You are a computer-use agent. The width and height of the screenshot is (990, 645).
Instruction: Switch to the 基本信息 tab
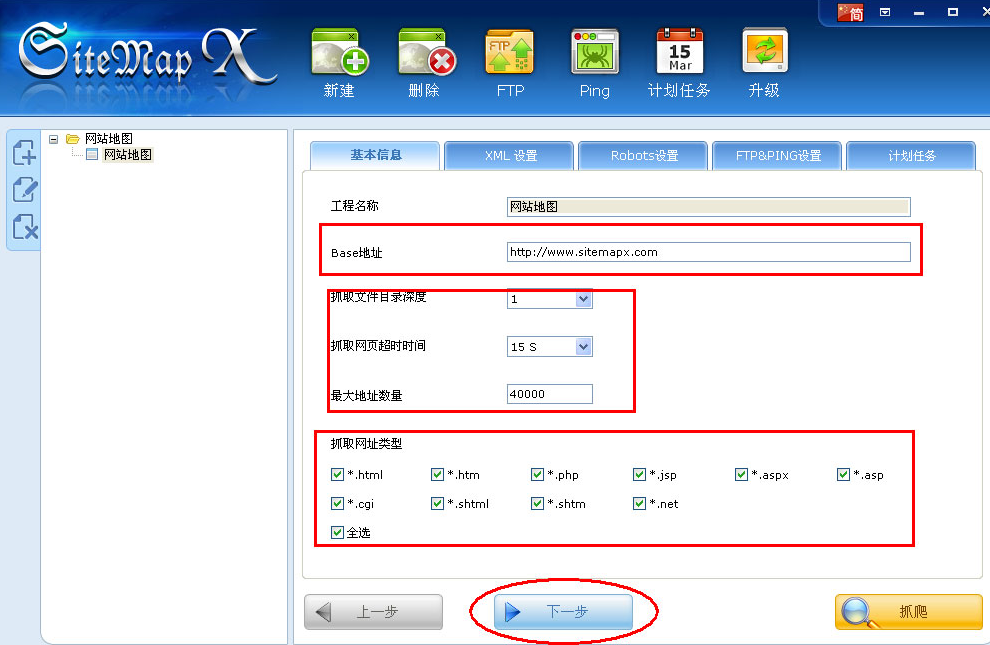pyautogui.click(x=376, y=155)
